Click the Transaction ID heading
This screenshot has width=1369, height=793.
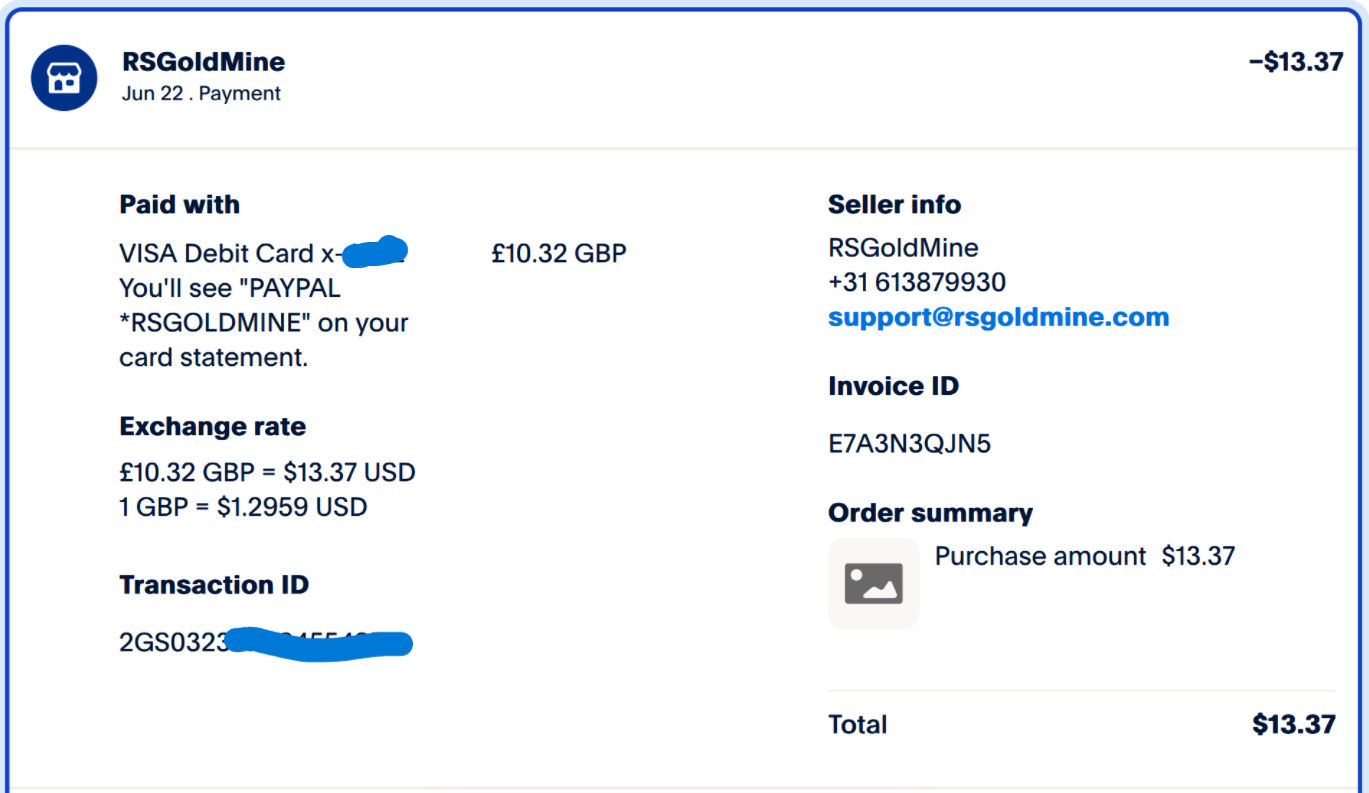tap(214, 585)
